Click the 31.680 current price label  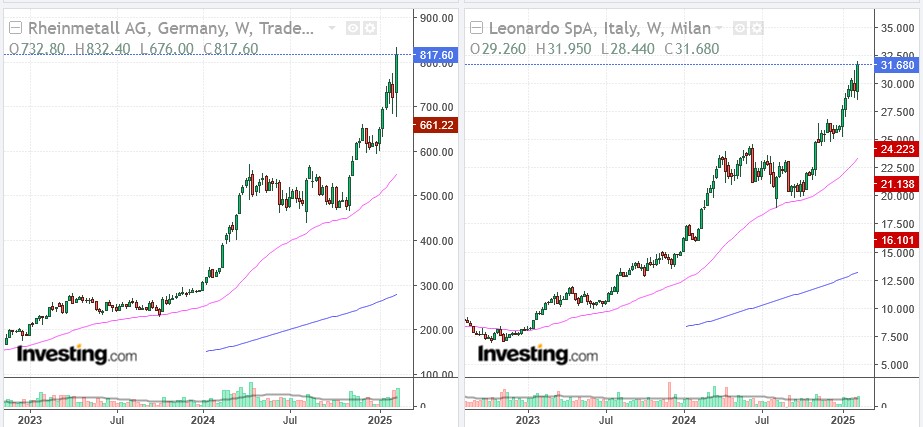[893, 66]
